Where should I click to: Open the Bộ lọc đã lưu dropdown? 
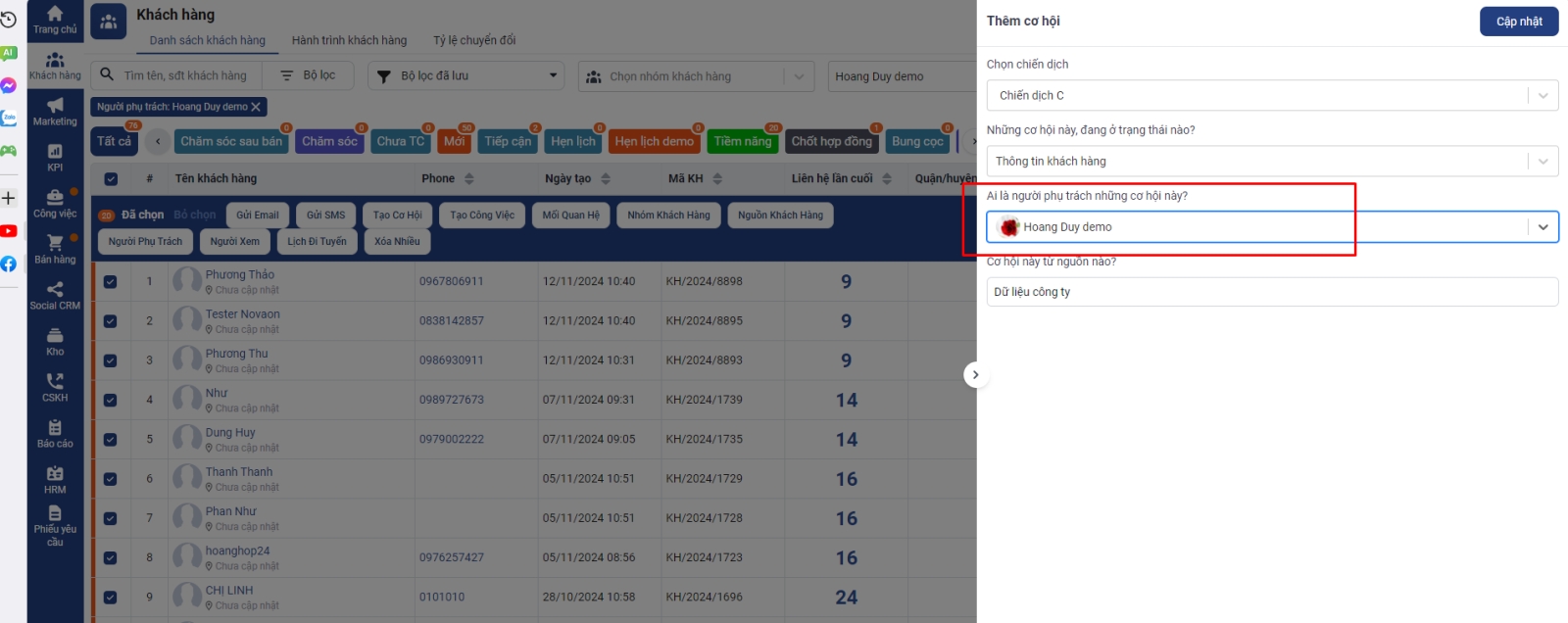(x=466, y=76)
